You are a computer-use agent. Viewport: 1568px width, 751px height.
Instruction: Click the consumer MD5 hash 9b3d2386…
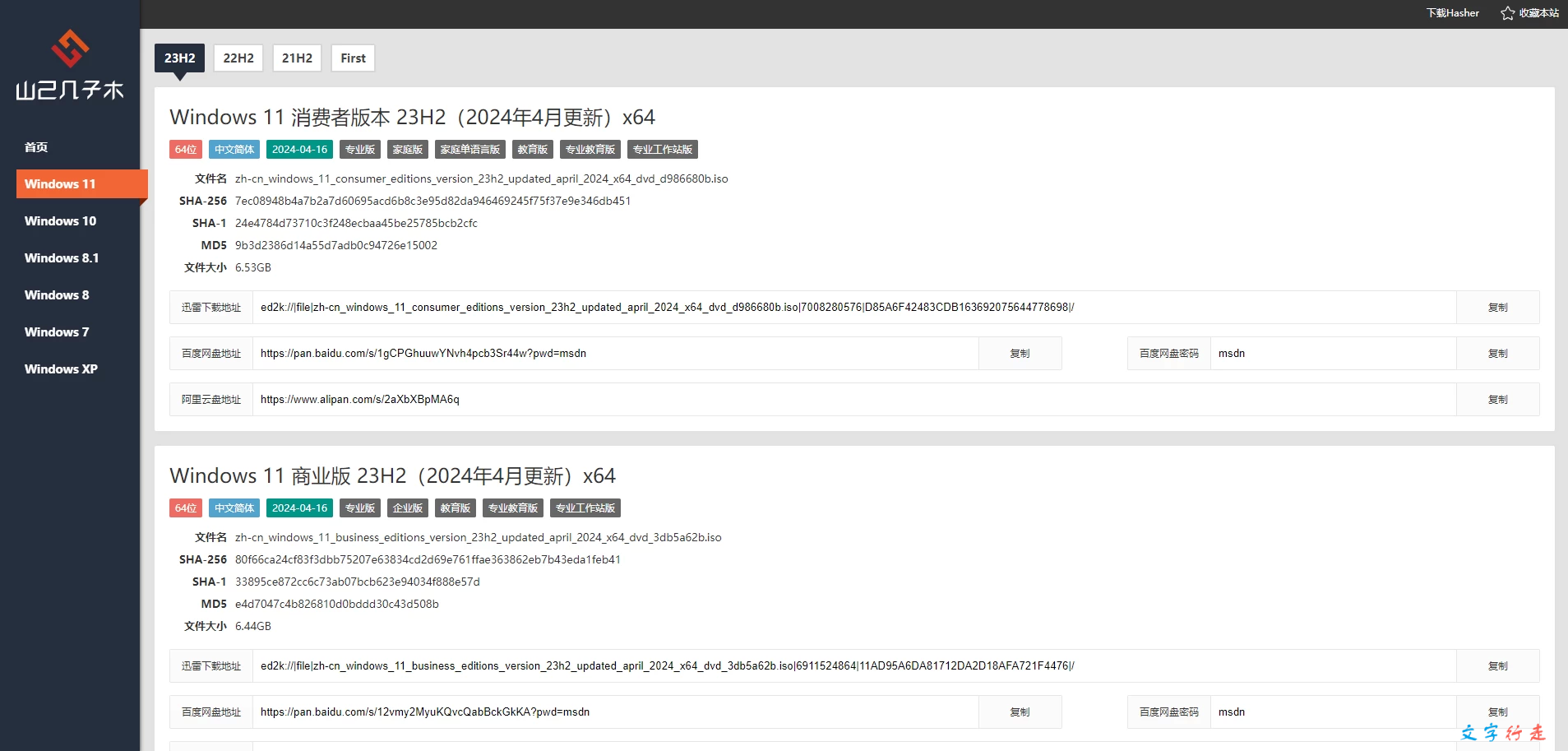point(336,246)
